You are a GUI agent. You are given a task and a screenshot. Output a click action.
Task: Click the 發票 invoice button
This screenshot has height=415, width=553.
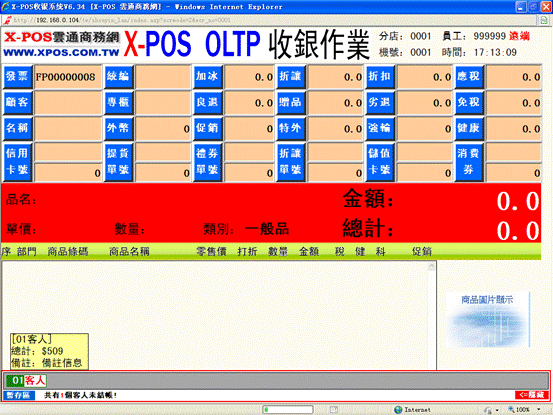tap(17, 77)
